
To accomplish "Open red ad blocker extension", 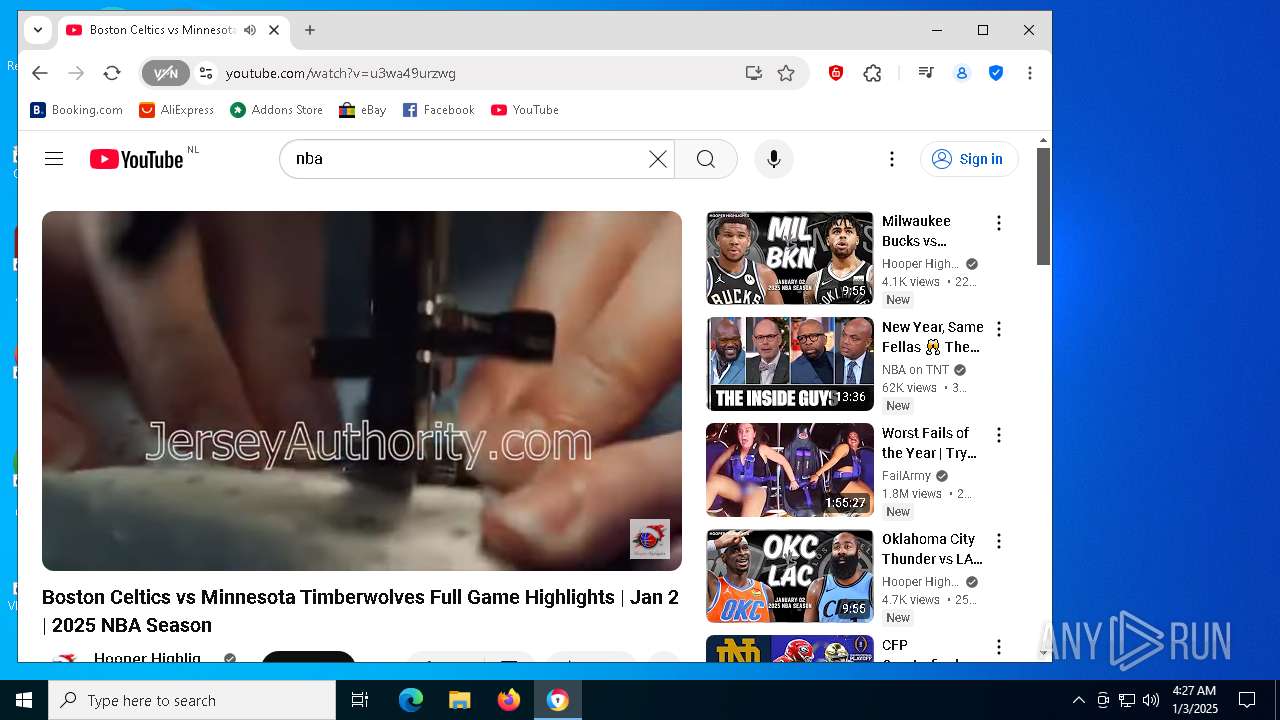I will [x=836, y=73].
